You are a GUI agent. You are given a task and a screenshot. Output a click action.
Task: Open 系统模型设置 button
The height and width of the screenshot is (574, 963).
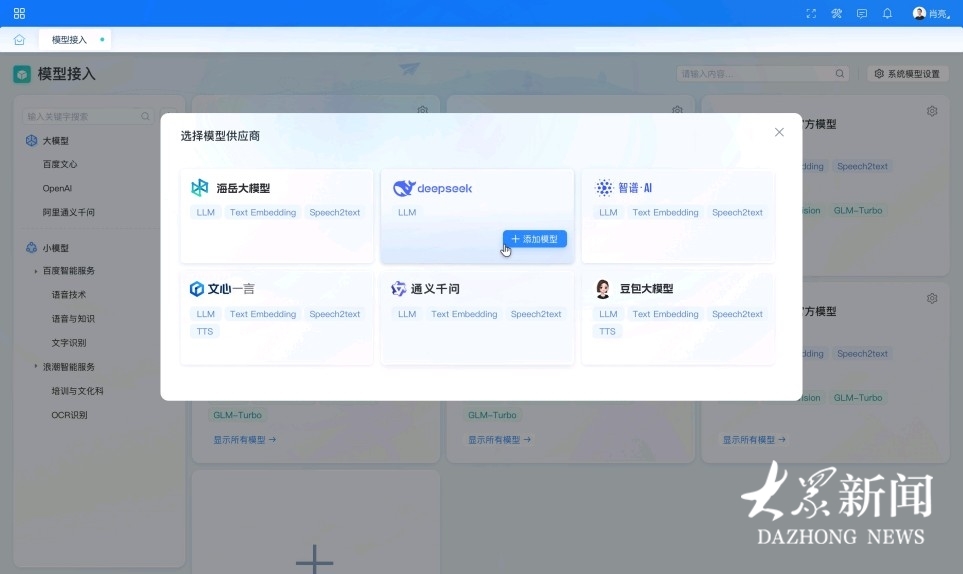[908, 74]
